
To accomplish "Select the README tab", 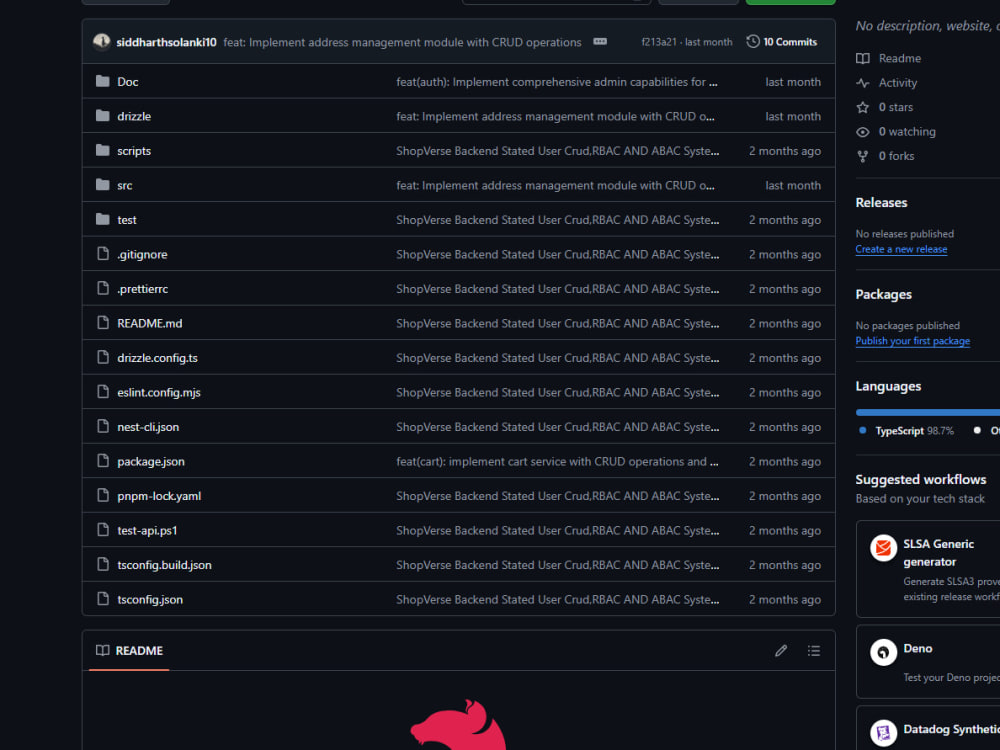I will click(129, 651).
